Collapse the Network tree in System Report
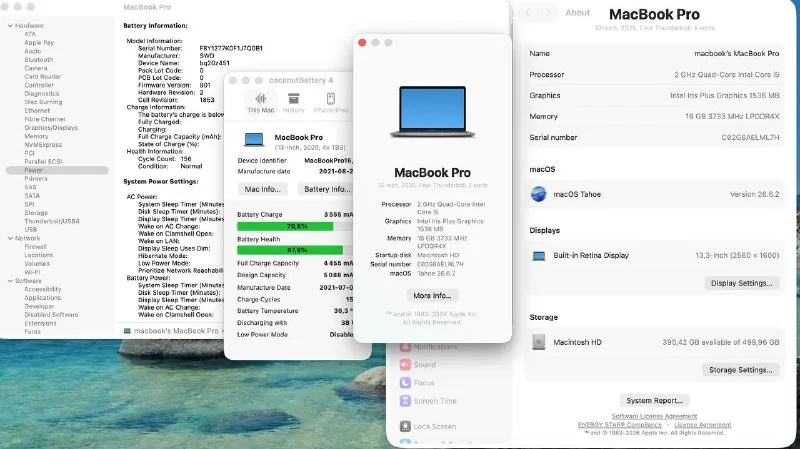This screenshot has width=800, height=449. pos(10,238)
